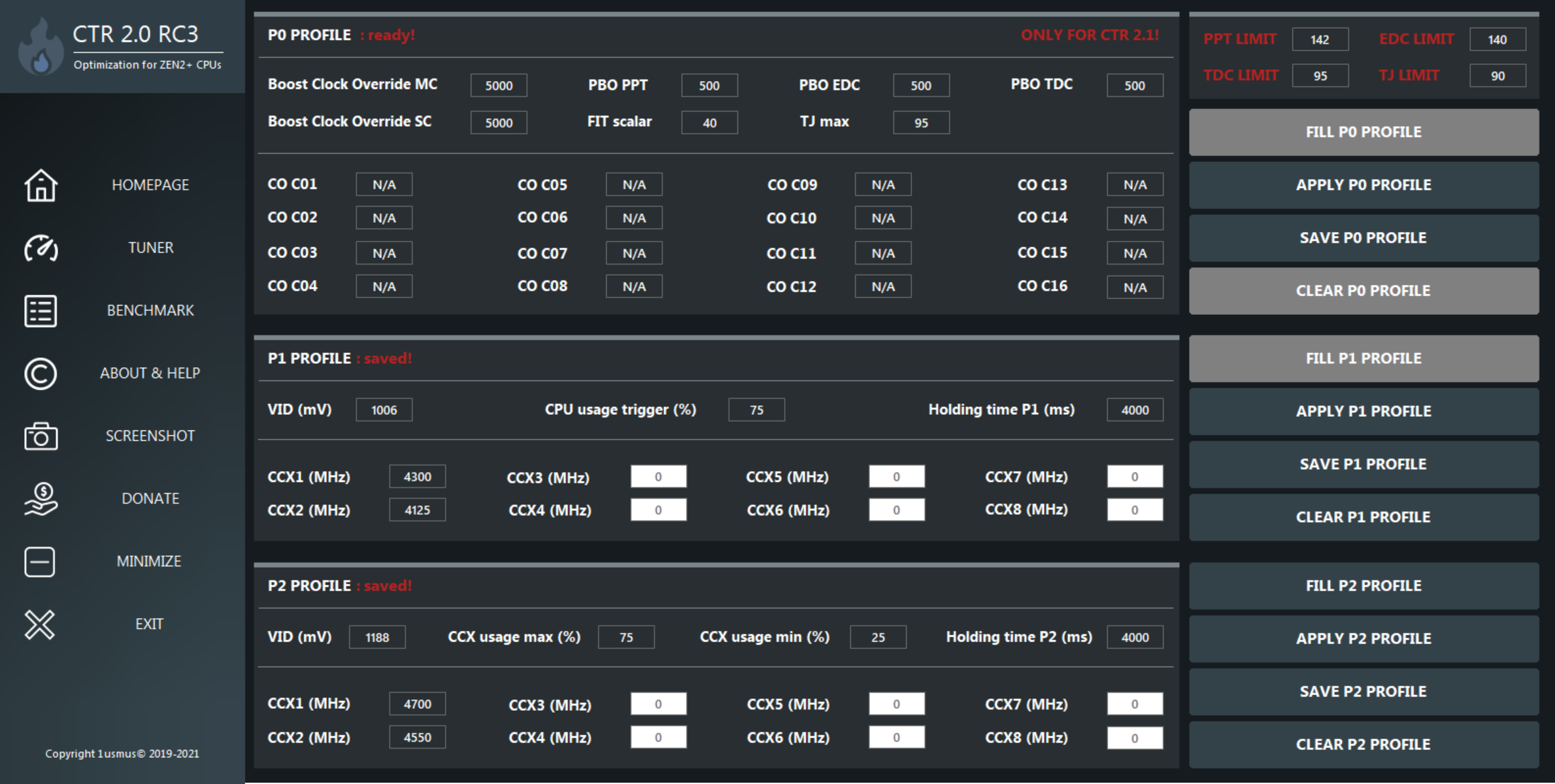Select the P1 VID (mV) input box
This screenshot has height=784, width=1555.
tap(384, 410)
